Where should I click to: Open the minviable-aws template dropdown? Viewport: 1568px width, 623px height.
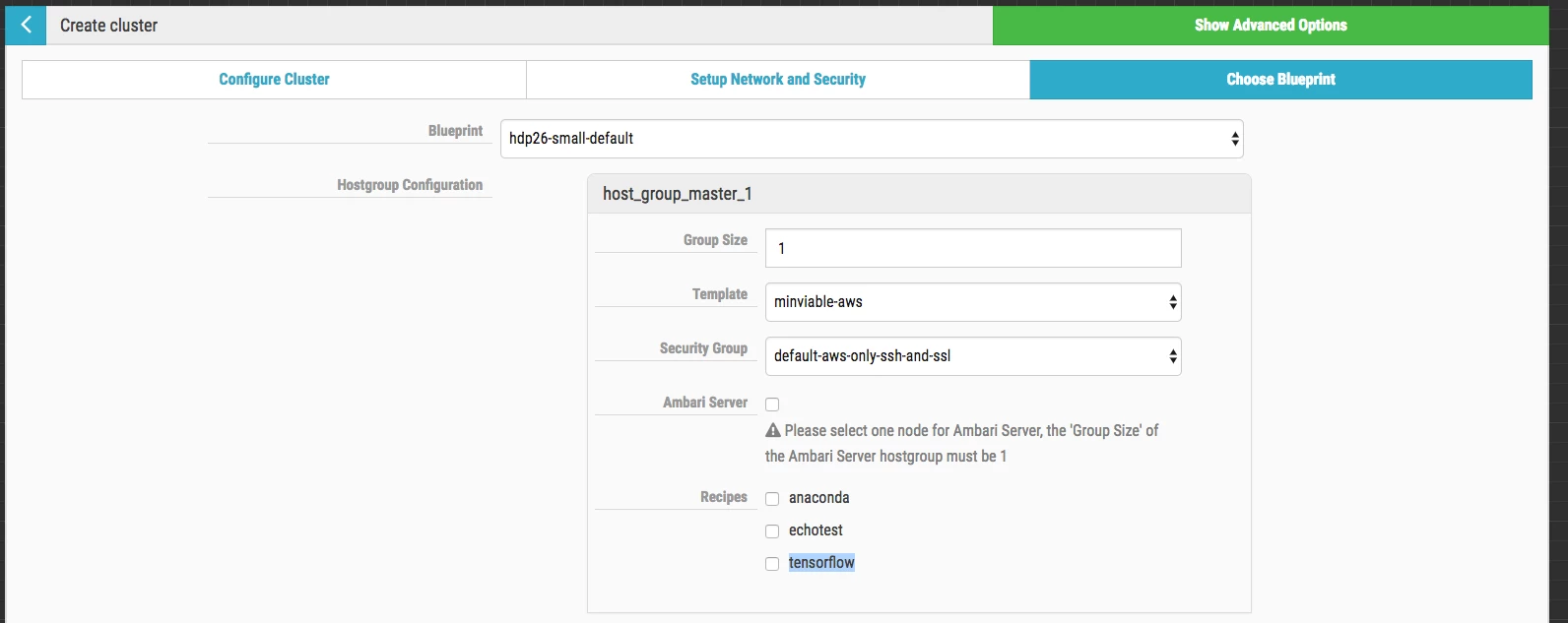click(x=973, y=302)
